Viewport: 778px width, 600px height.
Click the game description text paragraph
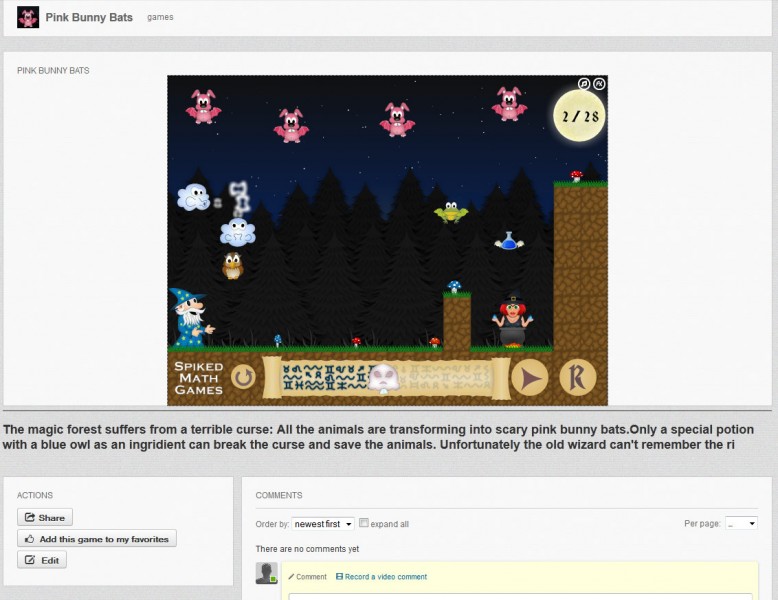coord(379,437)
